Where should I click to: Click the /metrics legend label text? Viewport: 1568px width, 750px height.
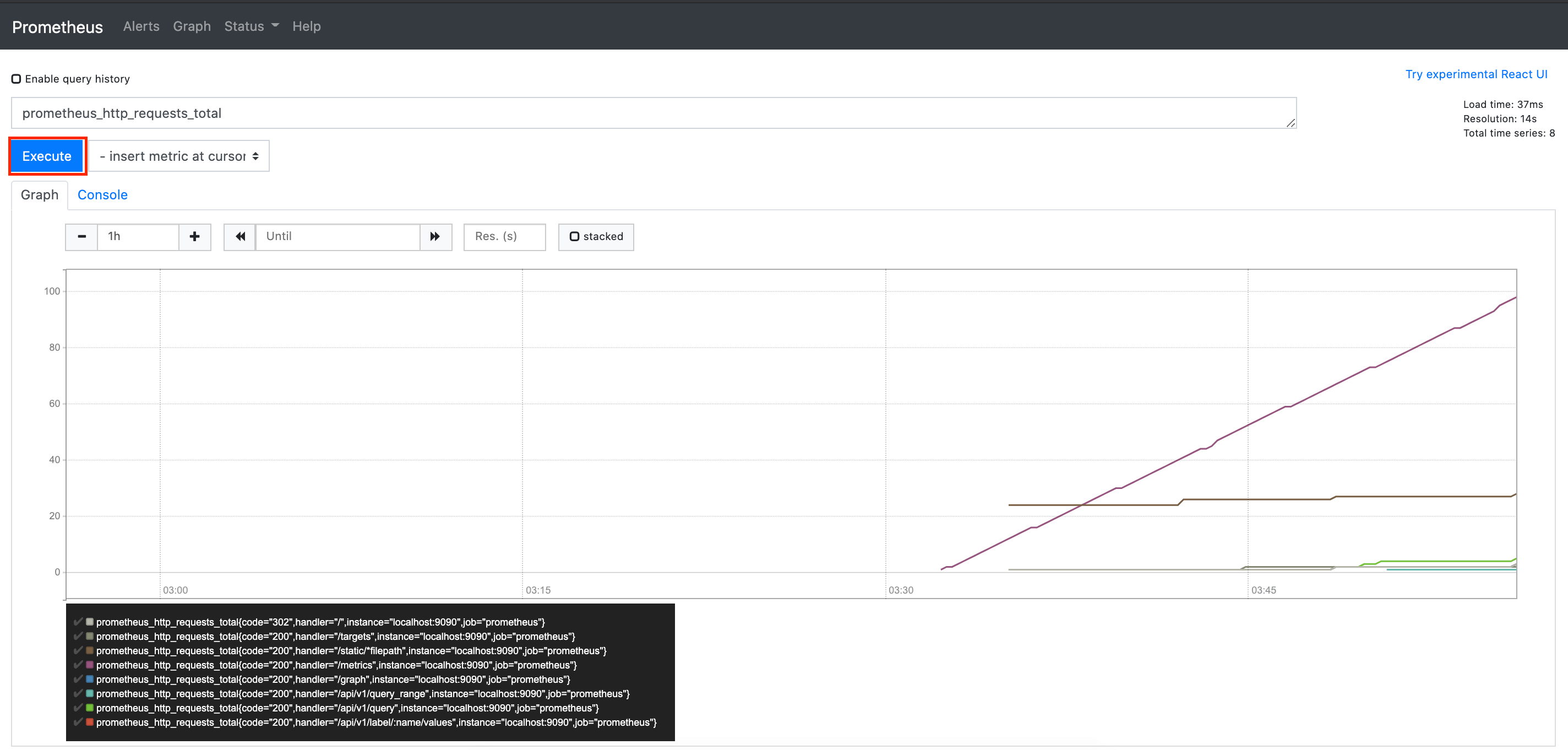coord(336,665)
